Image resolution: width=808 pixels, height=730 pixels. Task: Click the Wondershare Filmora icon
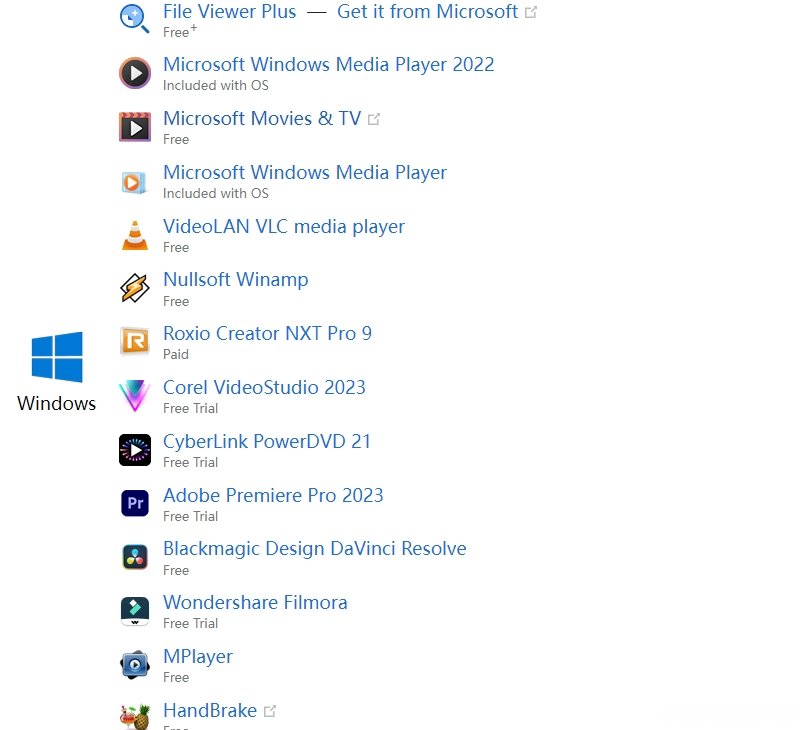coord(135,611)
